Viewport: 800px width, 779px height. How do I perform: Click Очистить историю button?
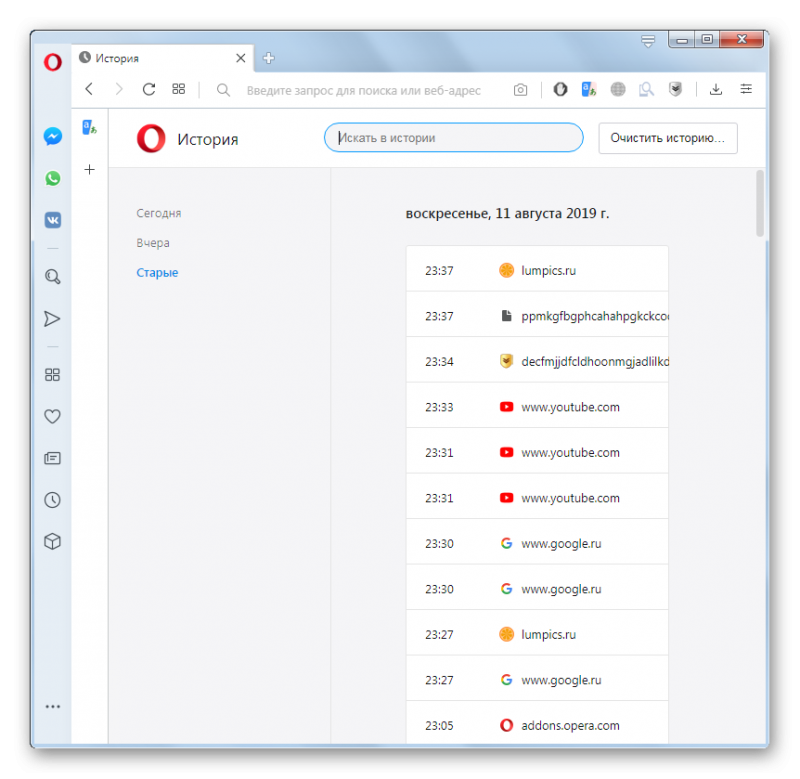coord(668,138)
